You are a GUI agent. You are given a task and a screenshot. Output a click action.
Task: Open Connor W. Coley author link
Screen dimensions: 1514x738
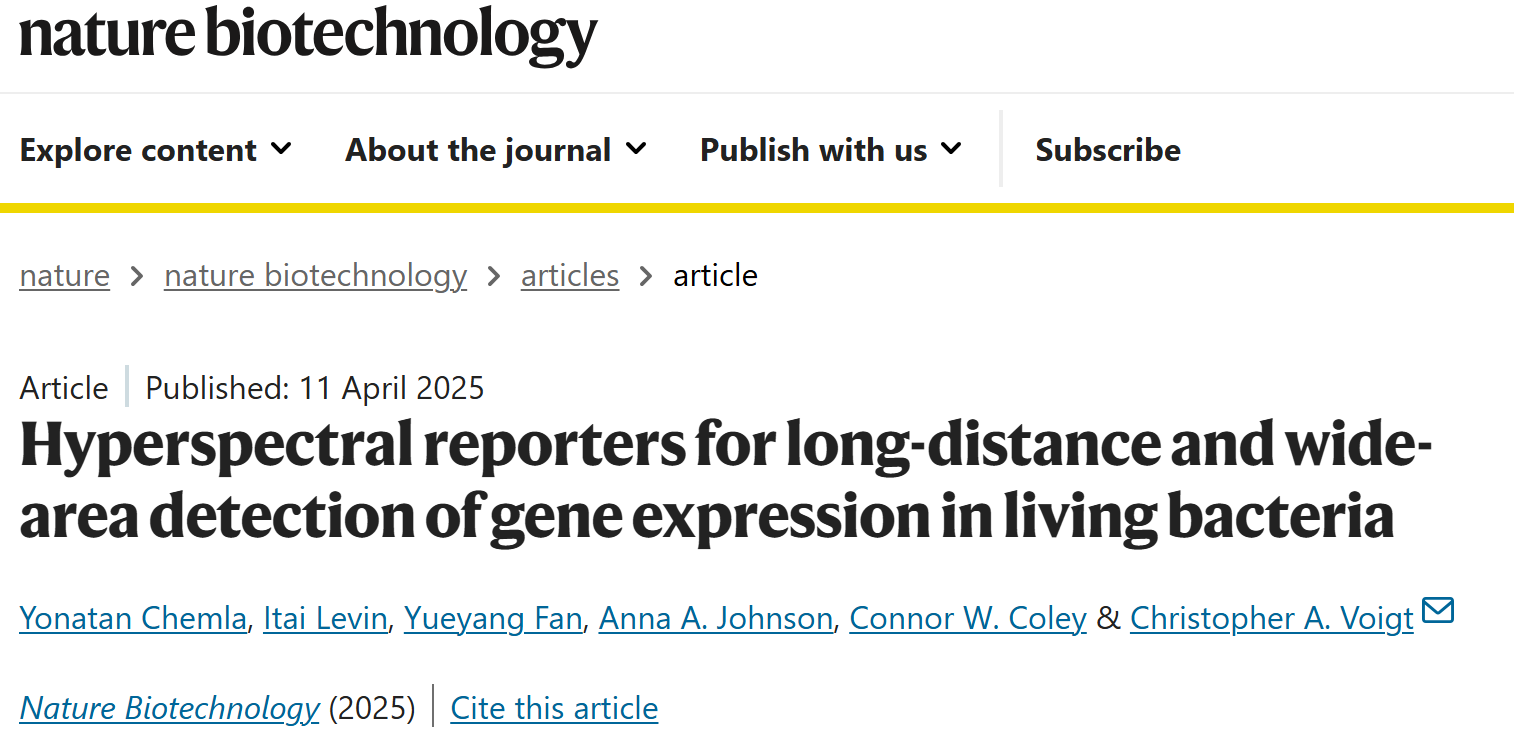click(968, 619)
